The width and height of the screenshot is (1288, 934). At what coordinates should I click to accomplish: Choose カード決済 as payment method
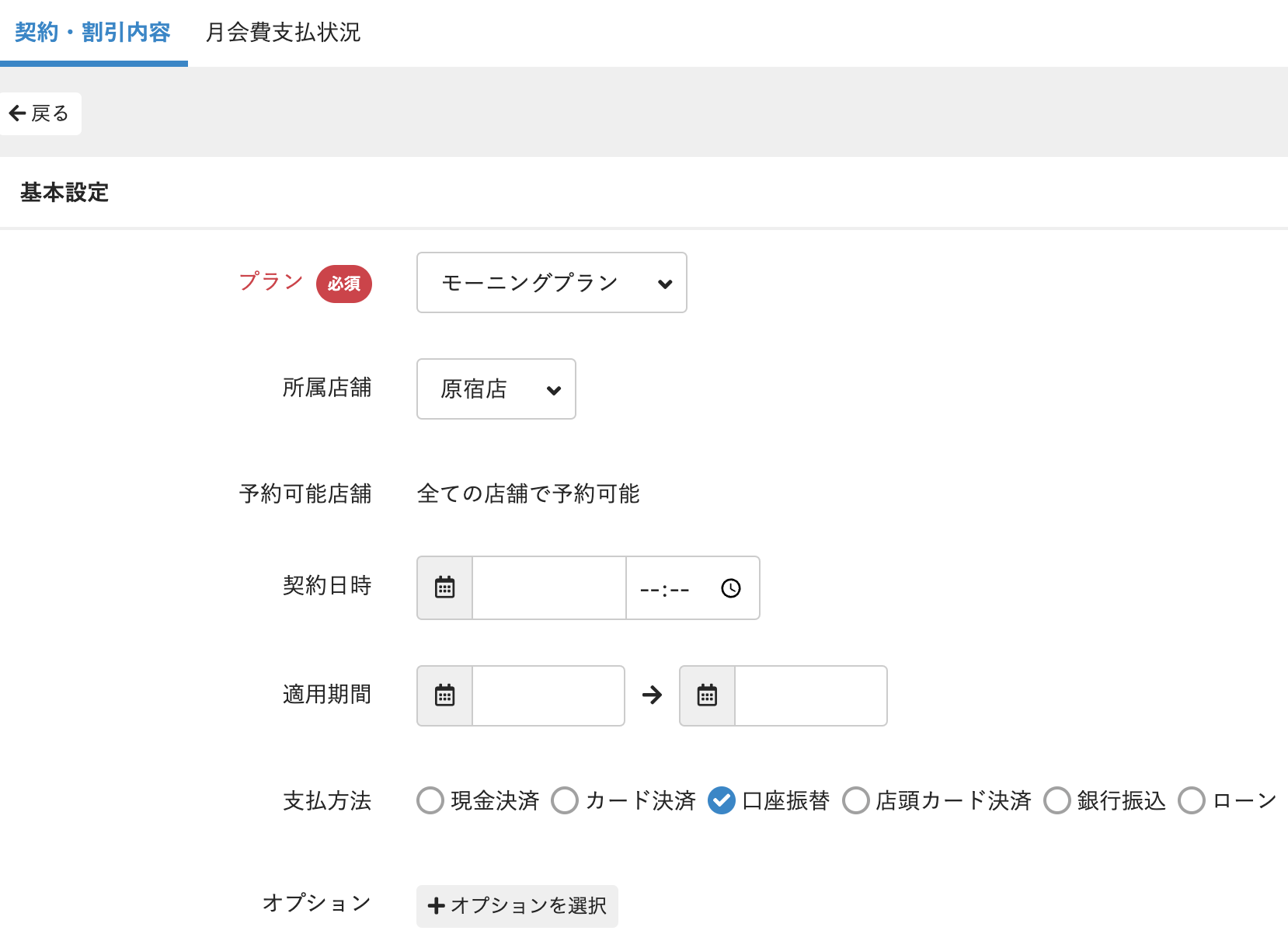(565, 800)
